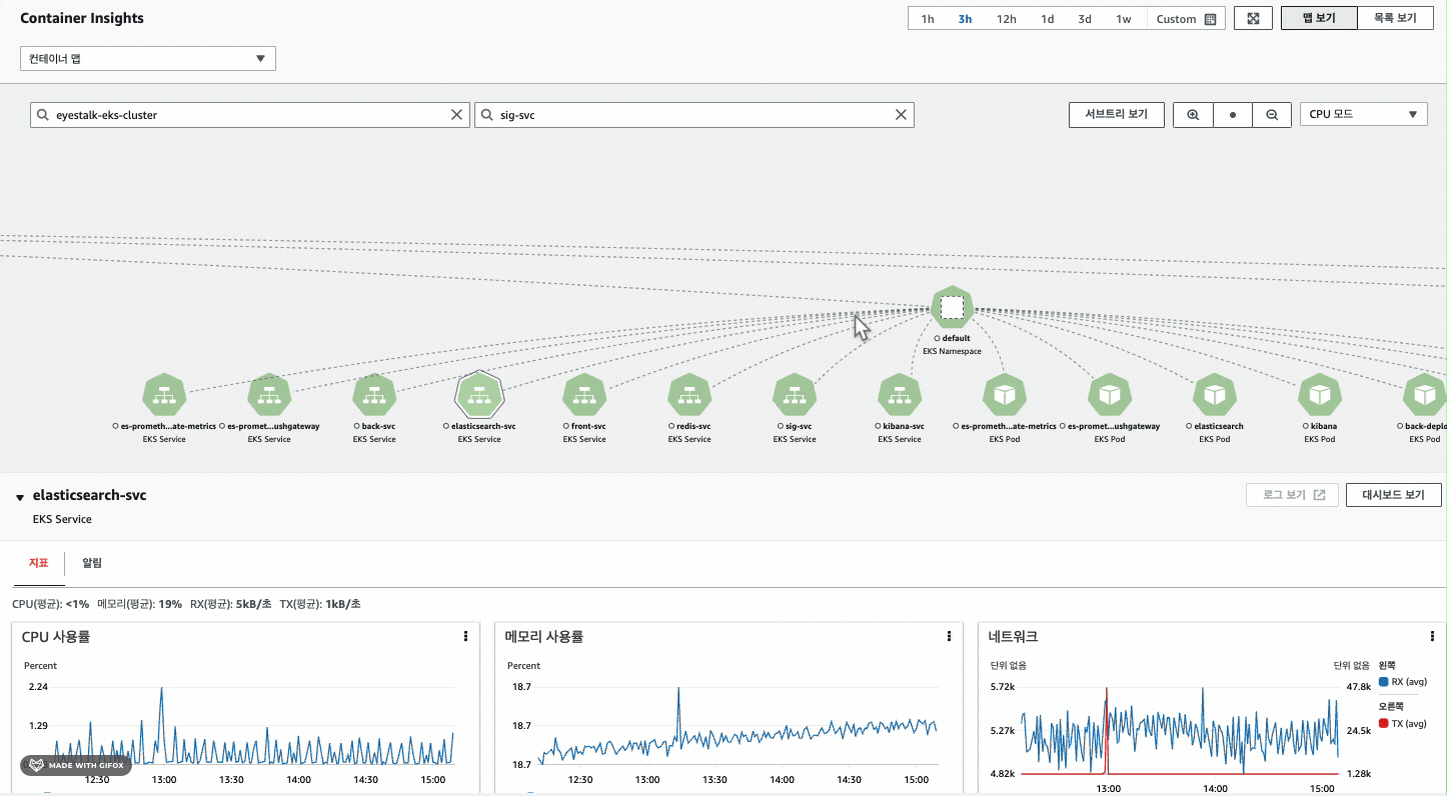Viewport: 1447px width, 796px height.
Task: Click the default EKS Namespace node
Action: pyautogui.click(x=952, y=307)
